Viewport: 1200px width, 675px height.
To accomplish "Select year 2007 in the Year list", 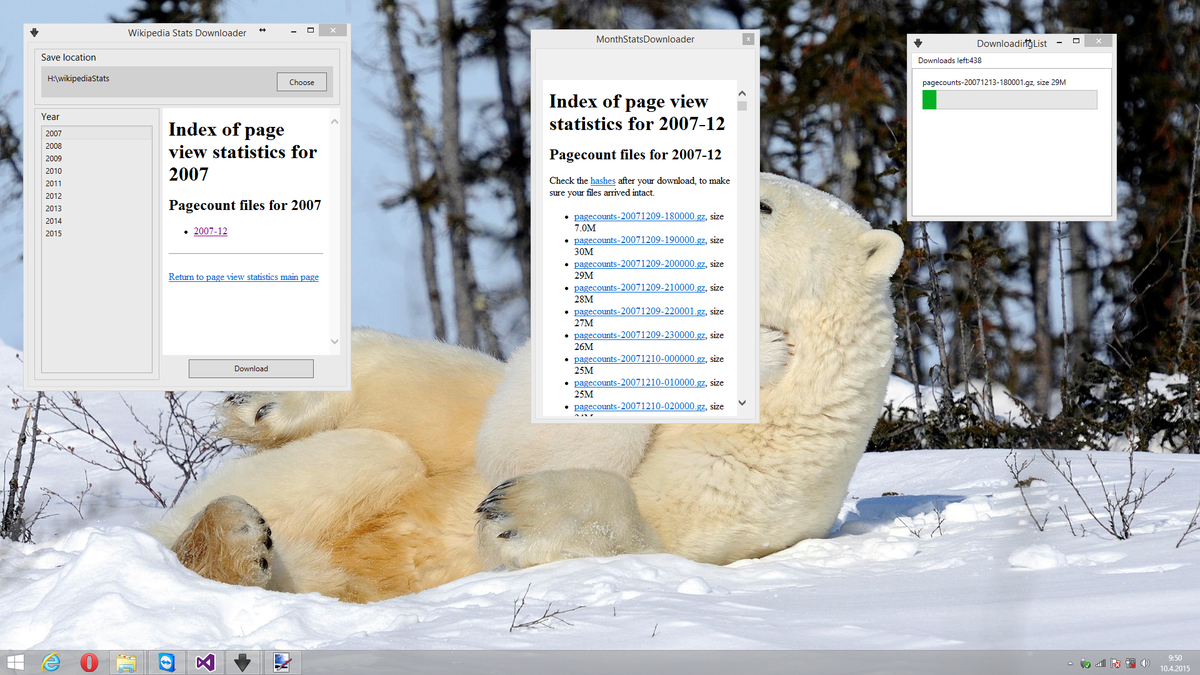I will point(96,134).
